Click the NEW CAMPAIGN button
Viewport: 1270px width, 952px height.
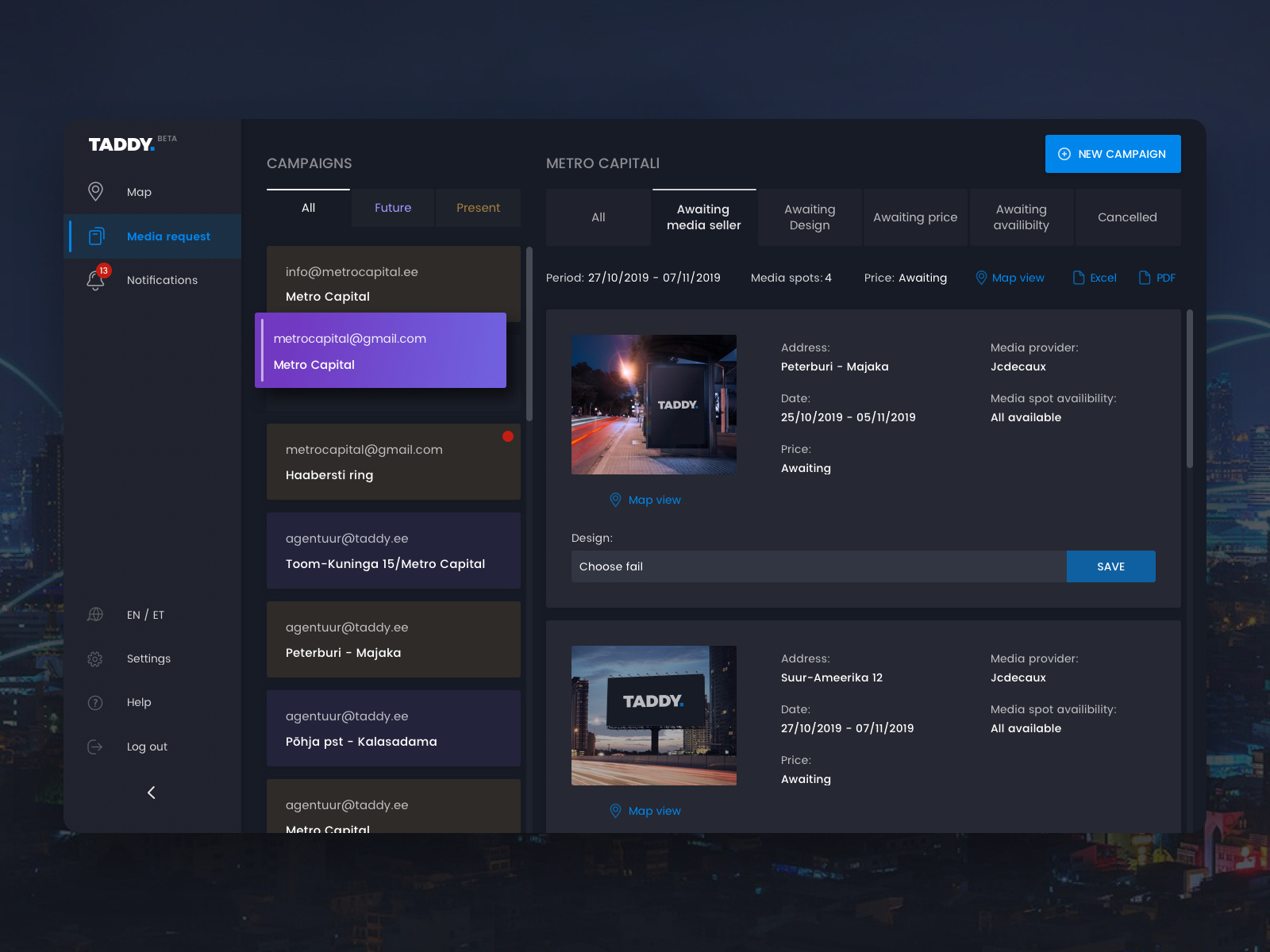pos(1113,154)
